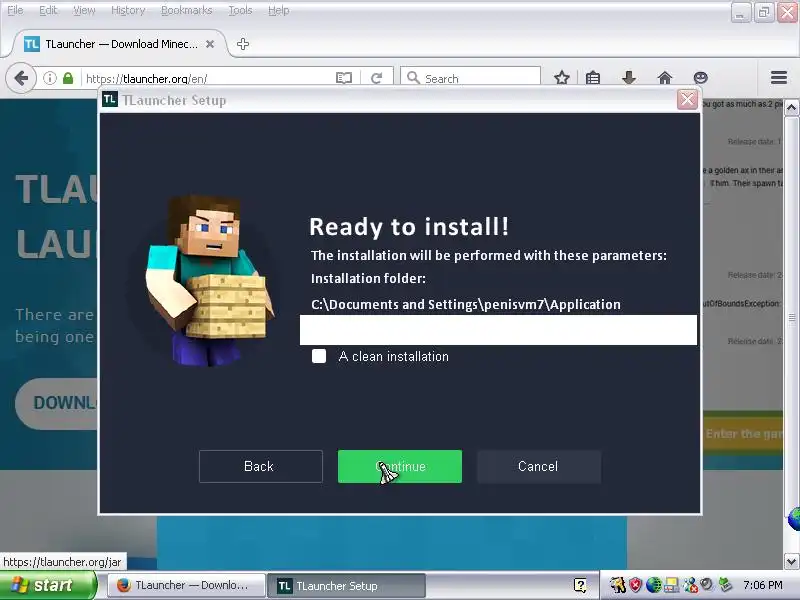Click the DOWNLOAD button on the webpage
Screen dimensions: 800x600
57,403
